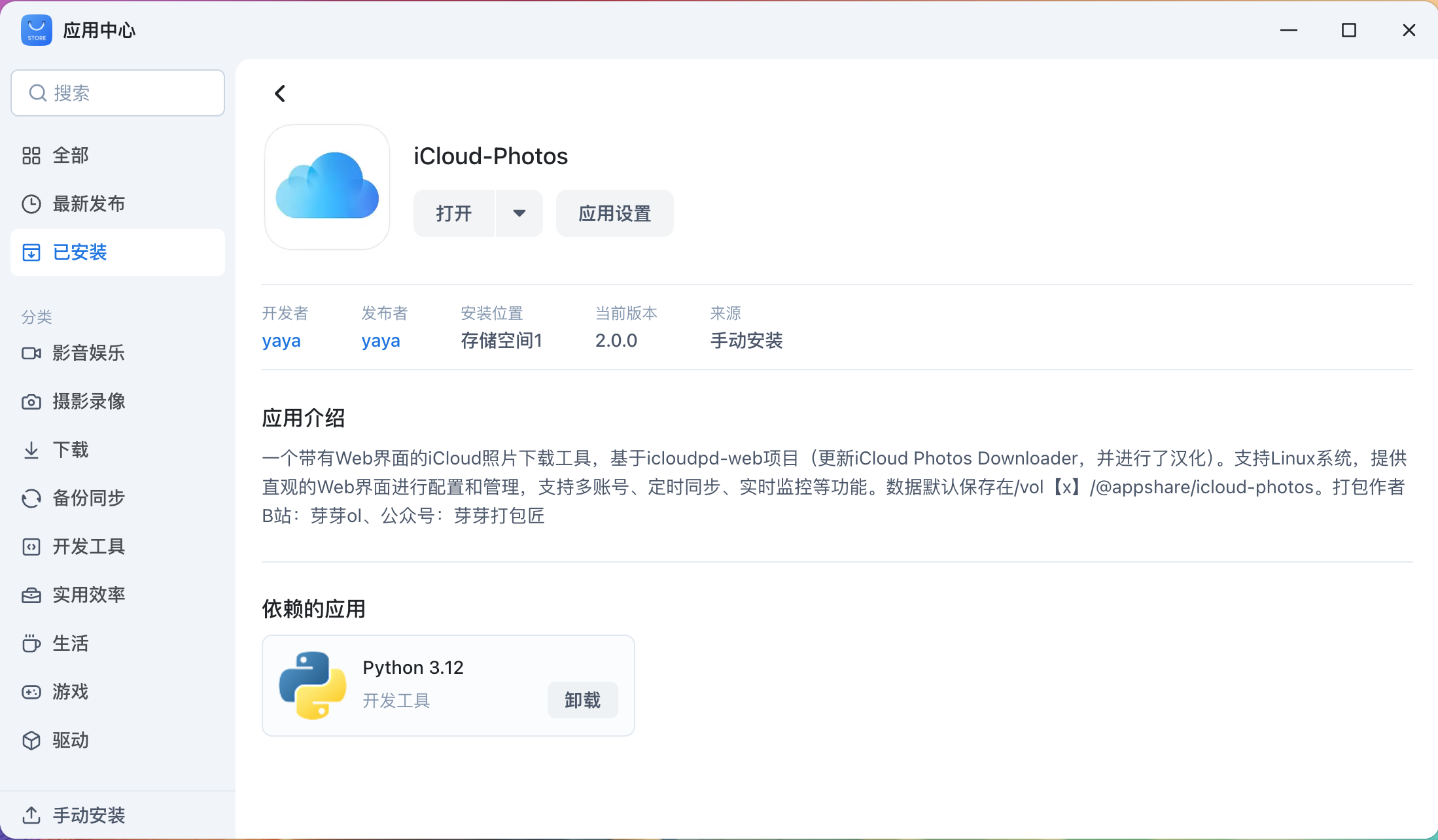Expand the dropdown arrow next to 打开
Viewport: 1438px width, 840px height.
pos(519,213)
